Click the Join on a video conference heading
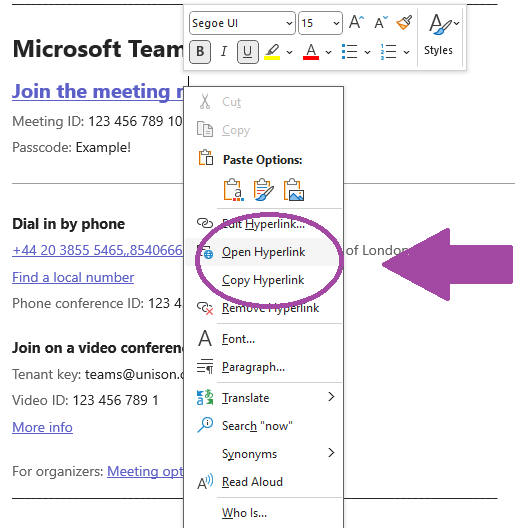Viewport: 515px width, 528px height. 98,348
